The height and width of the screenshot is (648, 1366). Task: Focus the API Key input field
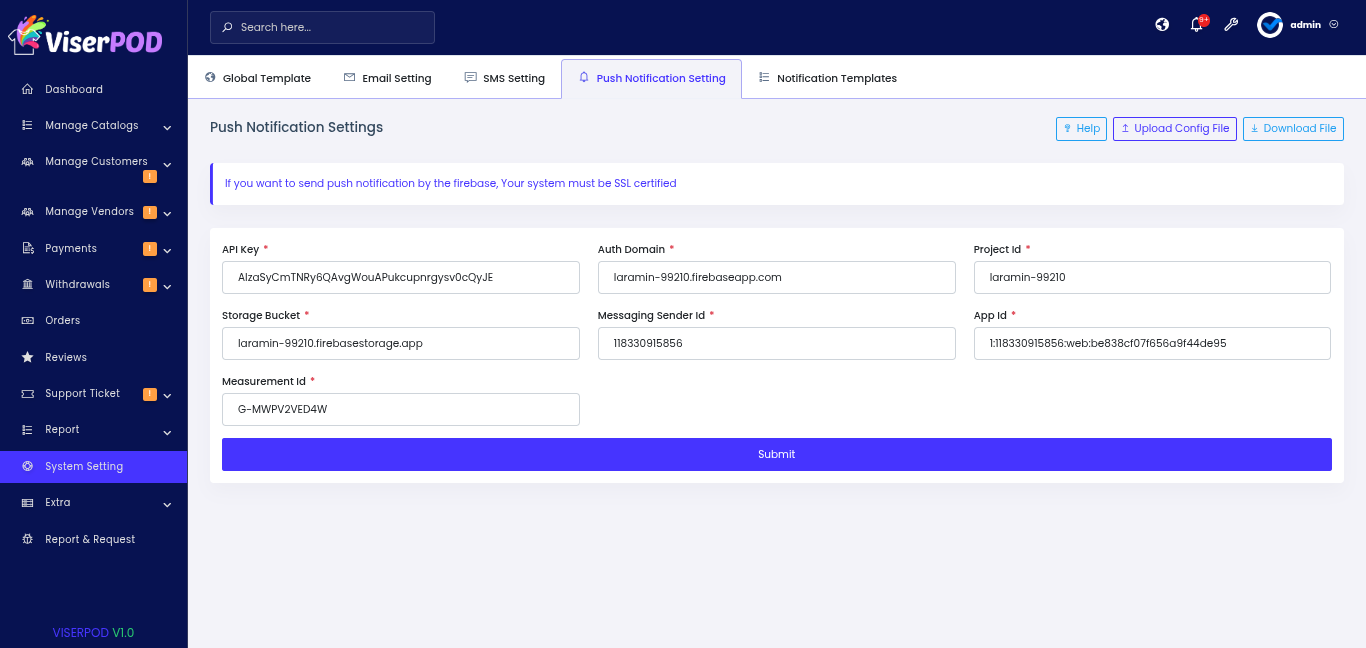coord(400,277)
